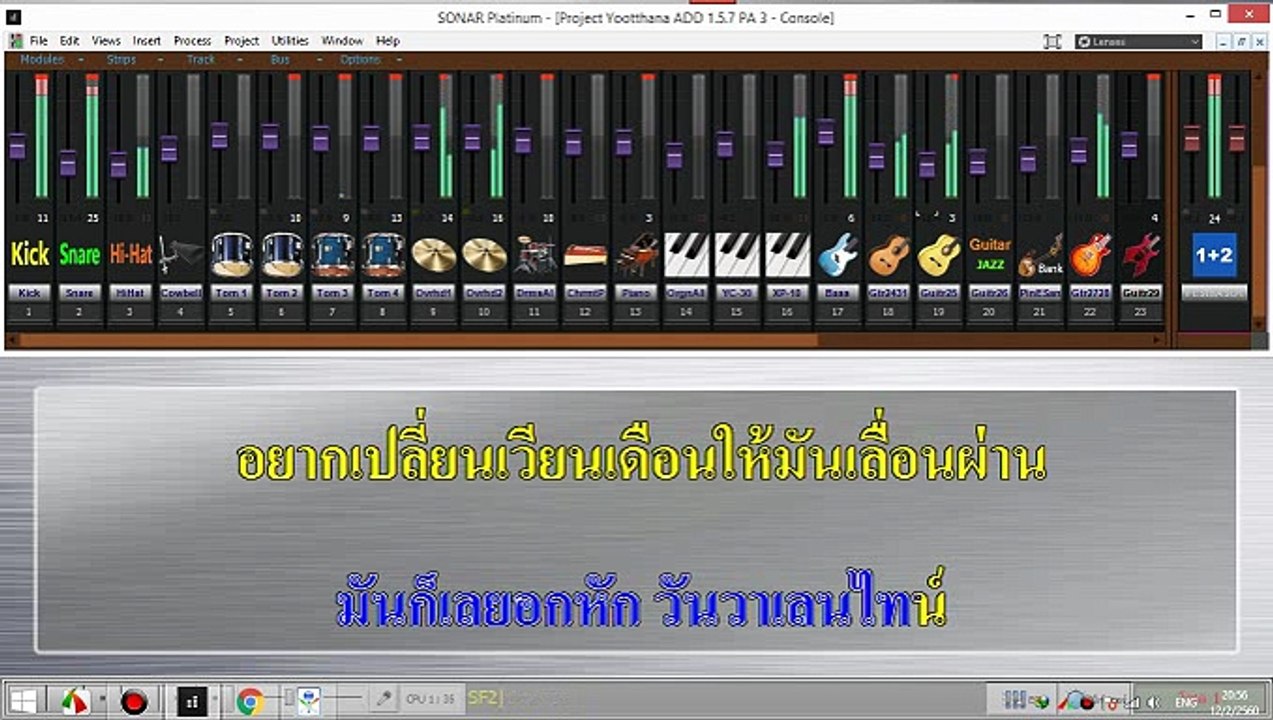Open the Utilities menu
1273x720 pixels.
coord(290,41)
